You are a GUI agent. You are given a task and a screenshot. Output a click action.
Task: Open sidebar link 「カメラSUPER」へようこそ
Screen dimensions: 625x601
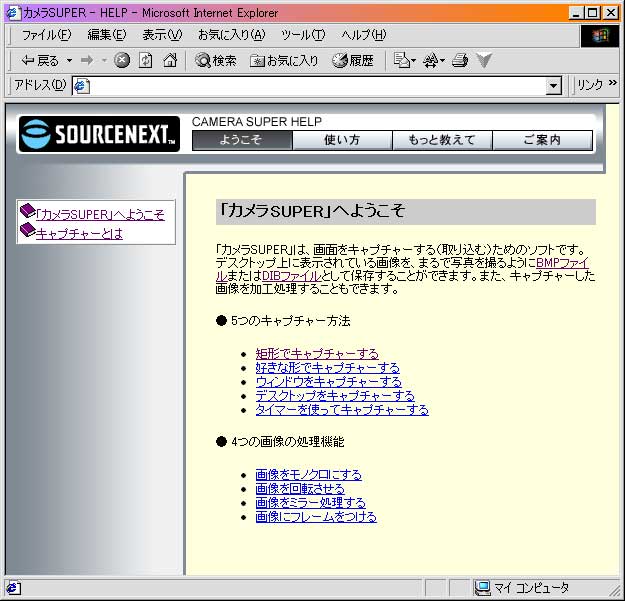[x=100, y=215]
